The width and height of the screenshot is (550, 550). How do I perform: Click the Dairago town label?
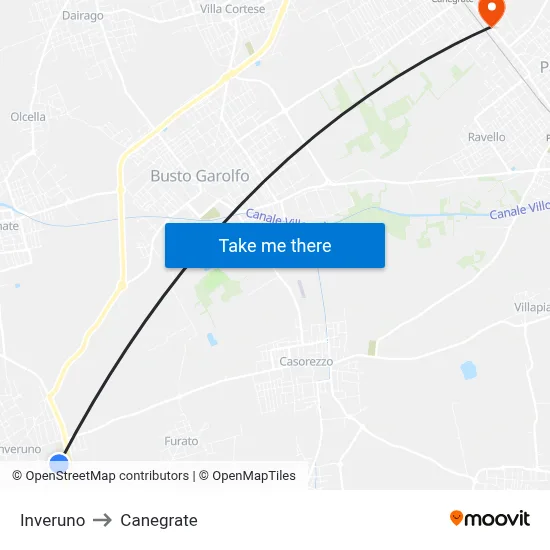(x=83, y=15)
